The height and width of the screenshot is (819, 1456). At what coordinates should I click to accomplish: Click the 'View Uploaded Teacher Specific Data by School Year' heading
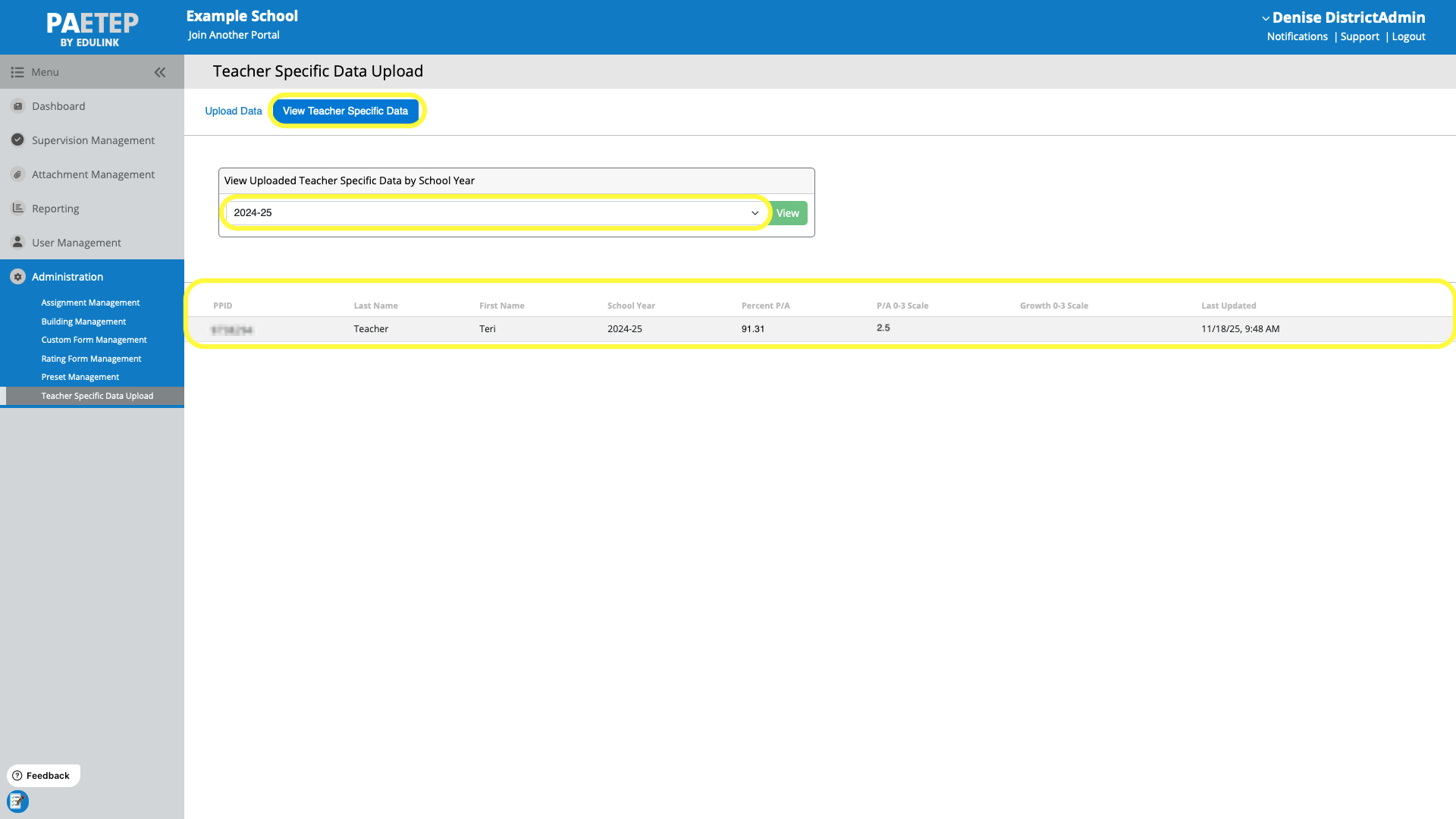350,180
